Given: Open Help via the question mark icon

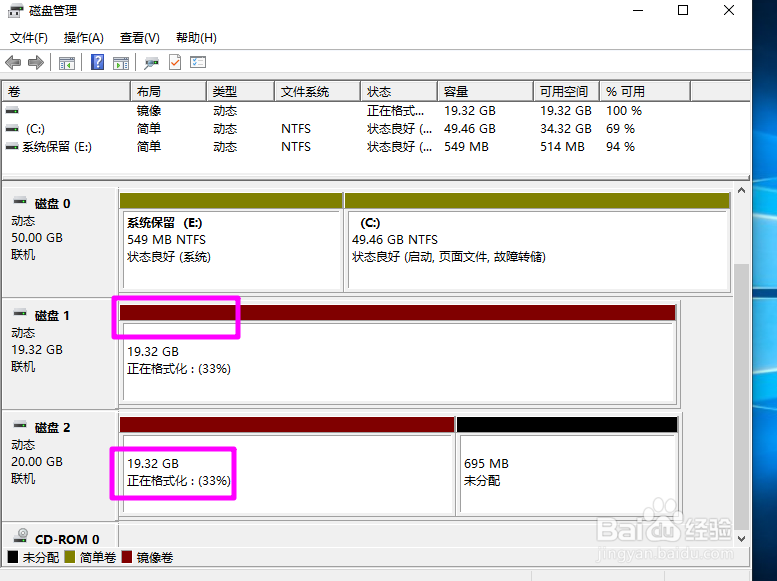Looking at the screenshot, I should 98,62.
